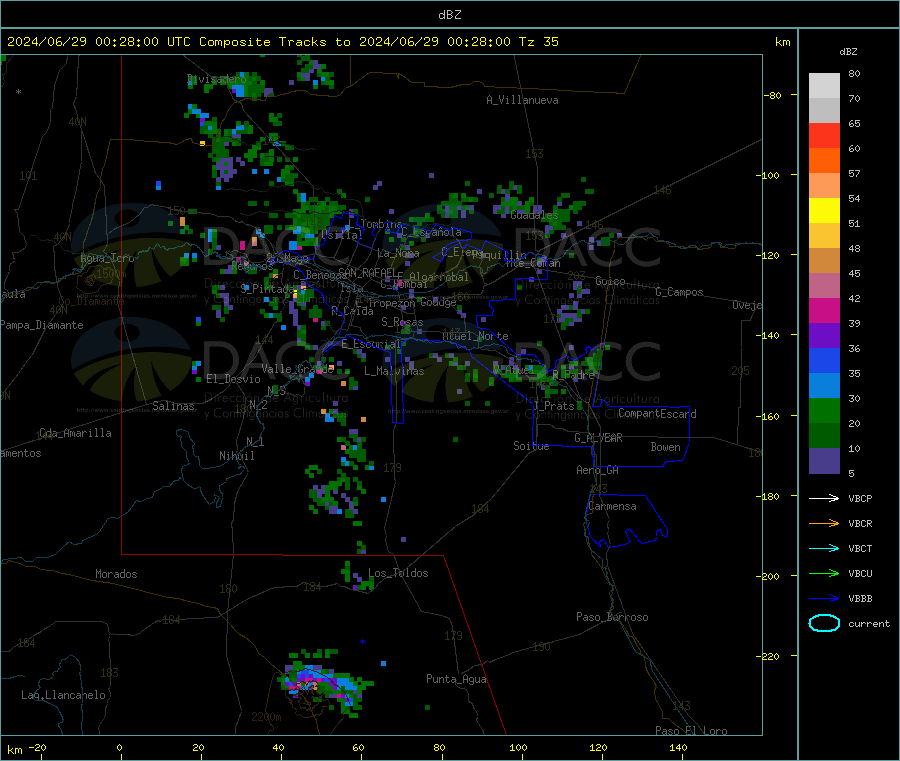Image resolution: width=900 pixels, height=761 pixels.
Task: Click the CompantEscand map label
Action: coord(657,413)
